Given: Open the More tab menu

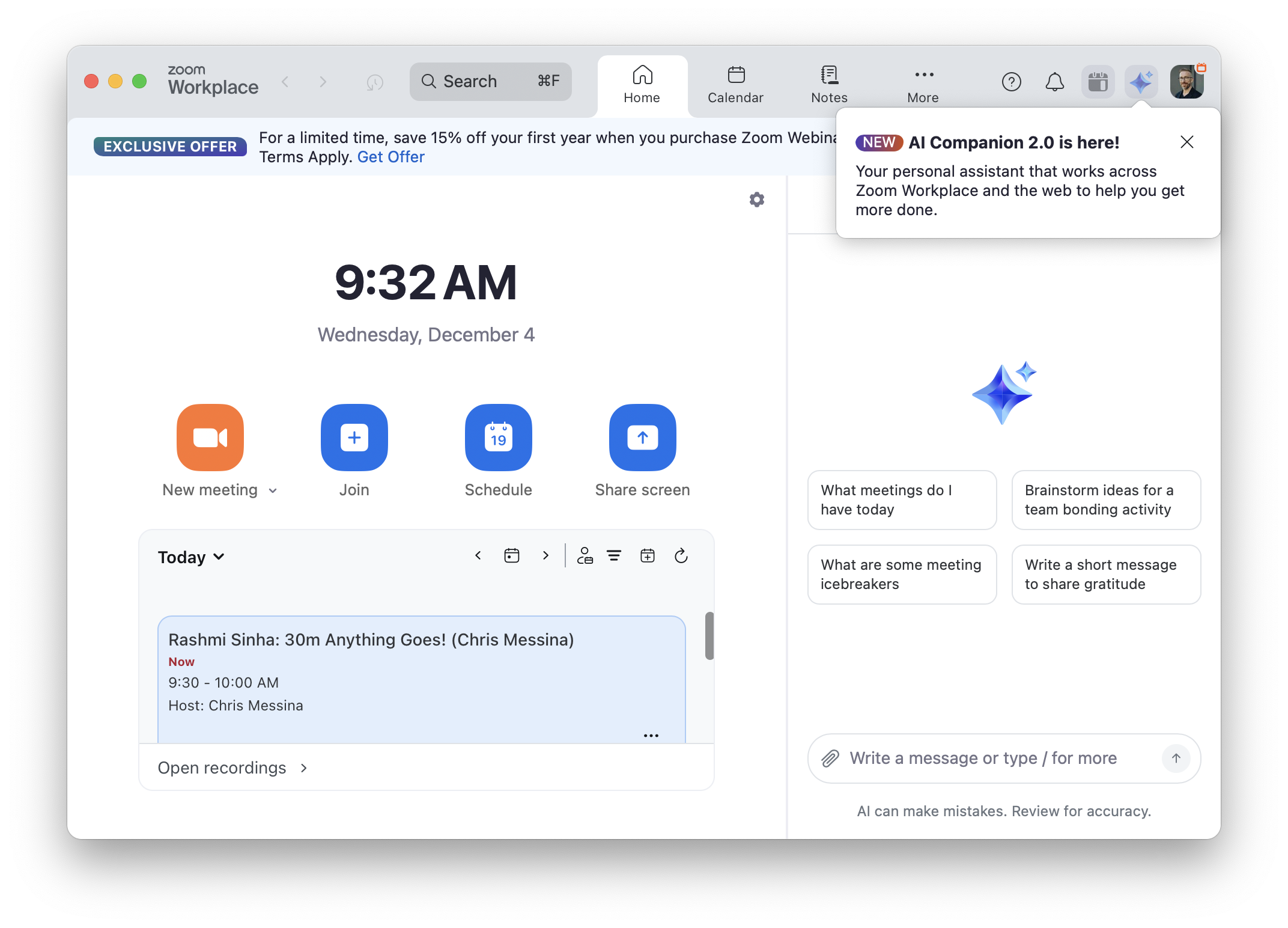Looking at the screenshot, I should point(923,85).
